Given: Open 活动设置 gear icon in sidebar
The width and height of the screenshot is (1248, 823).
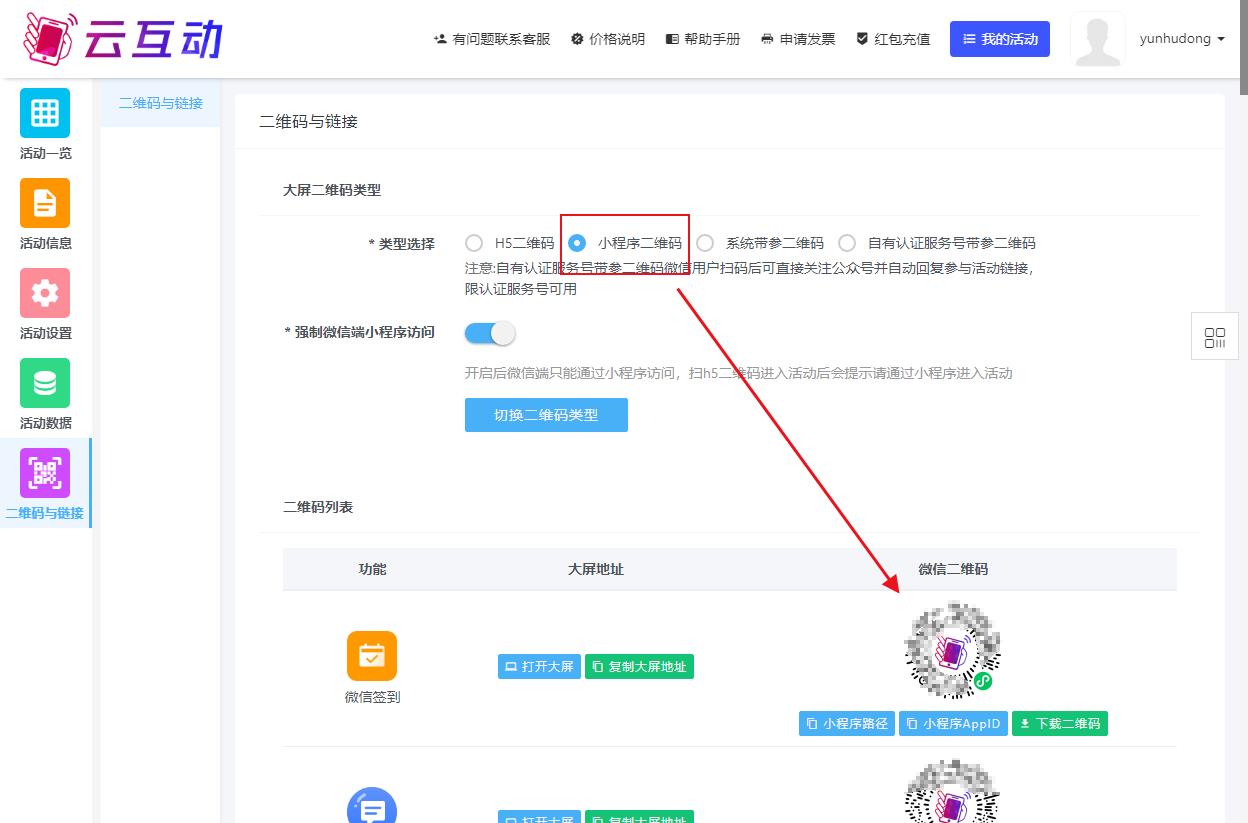Looking at the screenshot, I should [x=45, y=293].
